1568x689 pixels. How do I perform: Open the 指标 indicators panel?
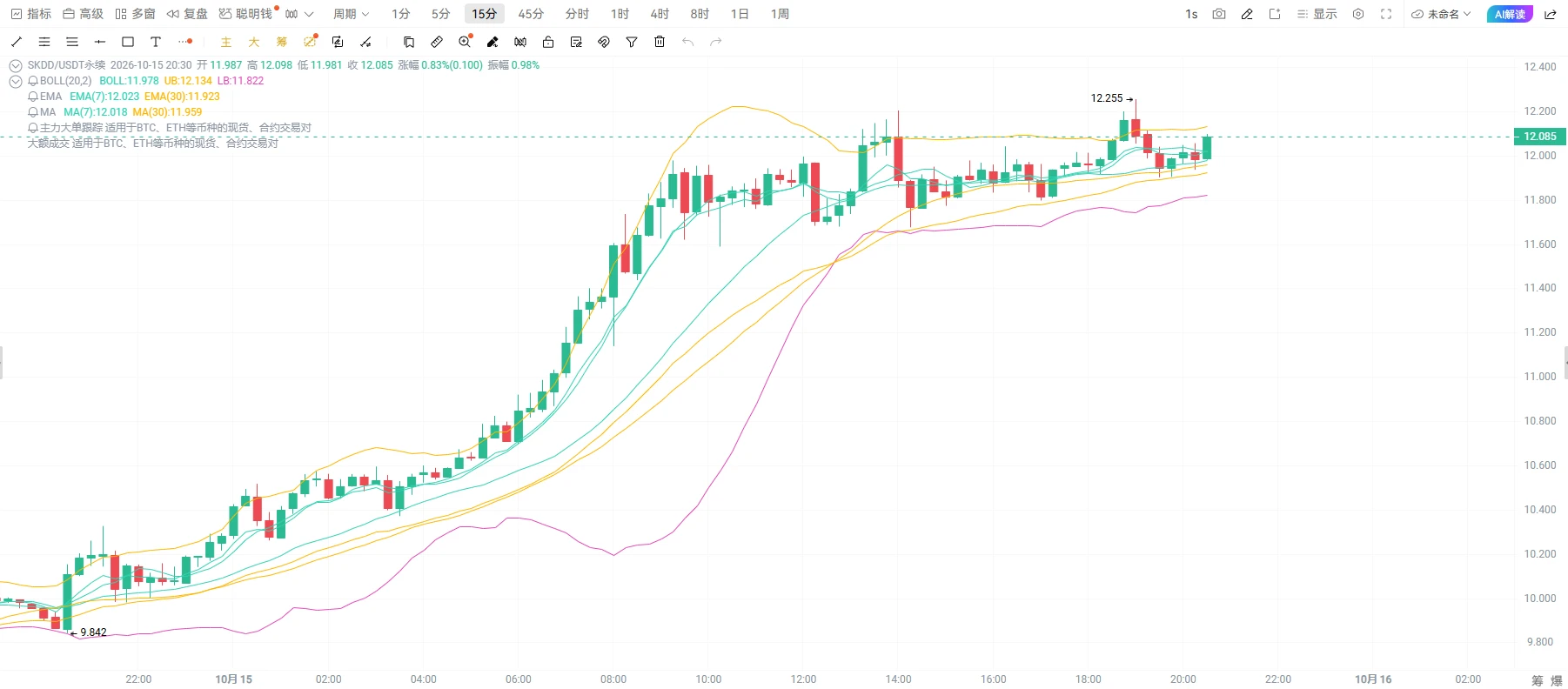point(31,14)
